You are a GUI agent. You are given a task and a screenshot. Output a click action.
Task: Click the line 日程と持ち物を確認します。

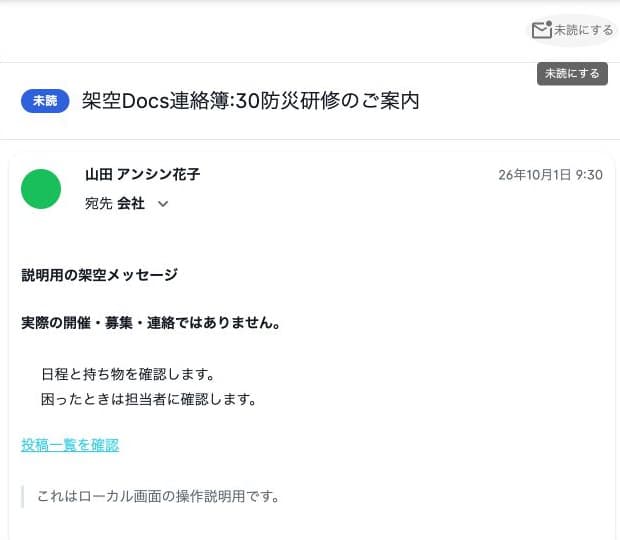pos(128,374)
